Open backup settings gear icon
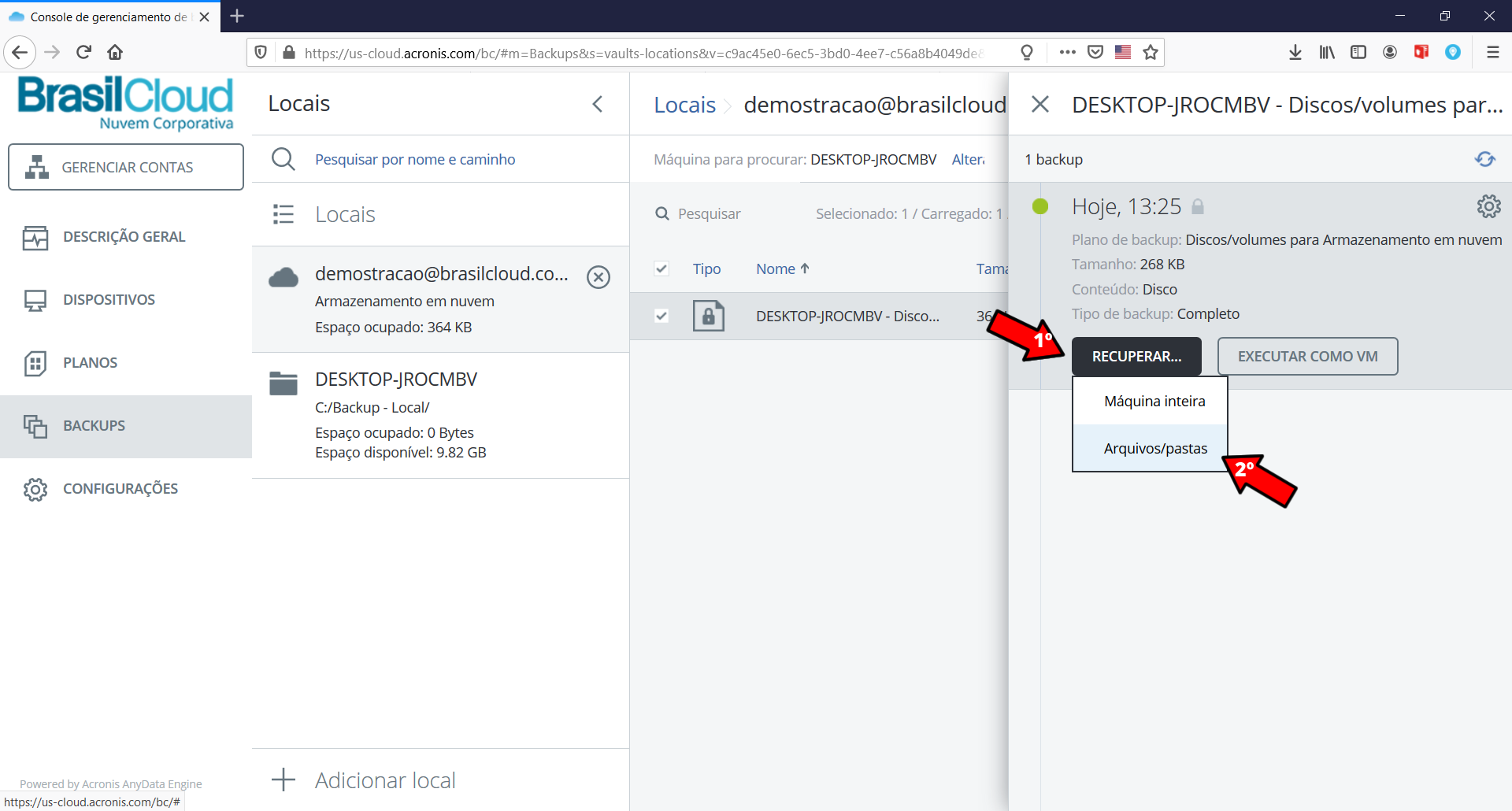 tap(1488, 206)
